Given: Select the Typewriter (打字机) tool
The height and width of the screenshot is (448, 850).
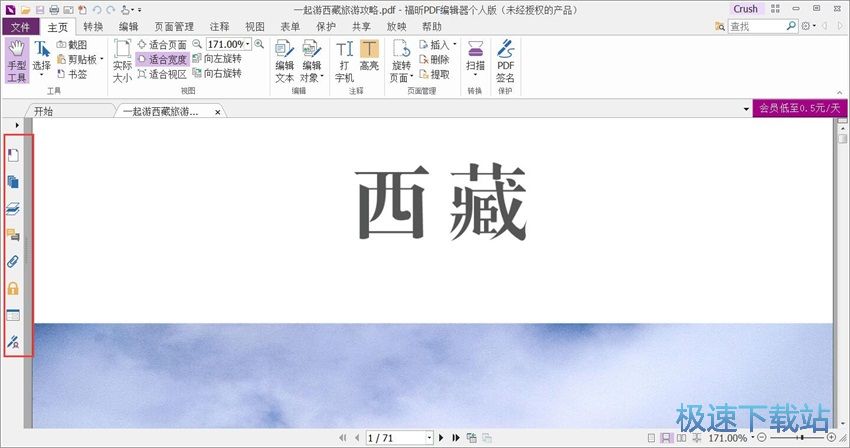Looking at the screenshot, I should coord(344,61).
